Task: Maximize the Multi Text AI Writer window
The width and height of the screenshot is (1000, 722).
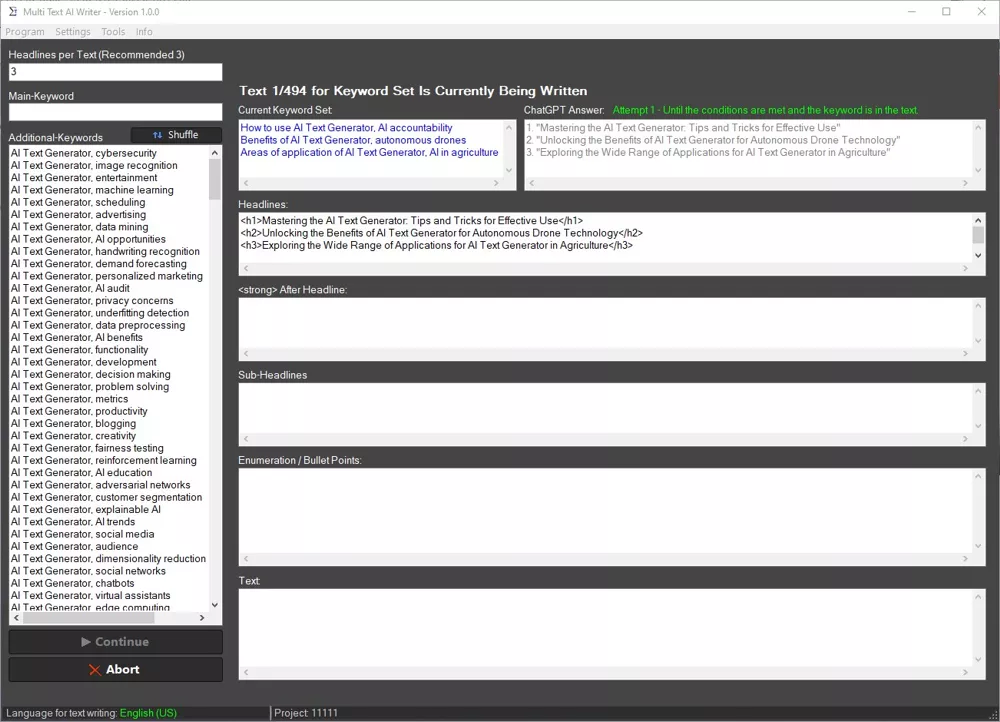Action: coord(946,11)
